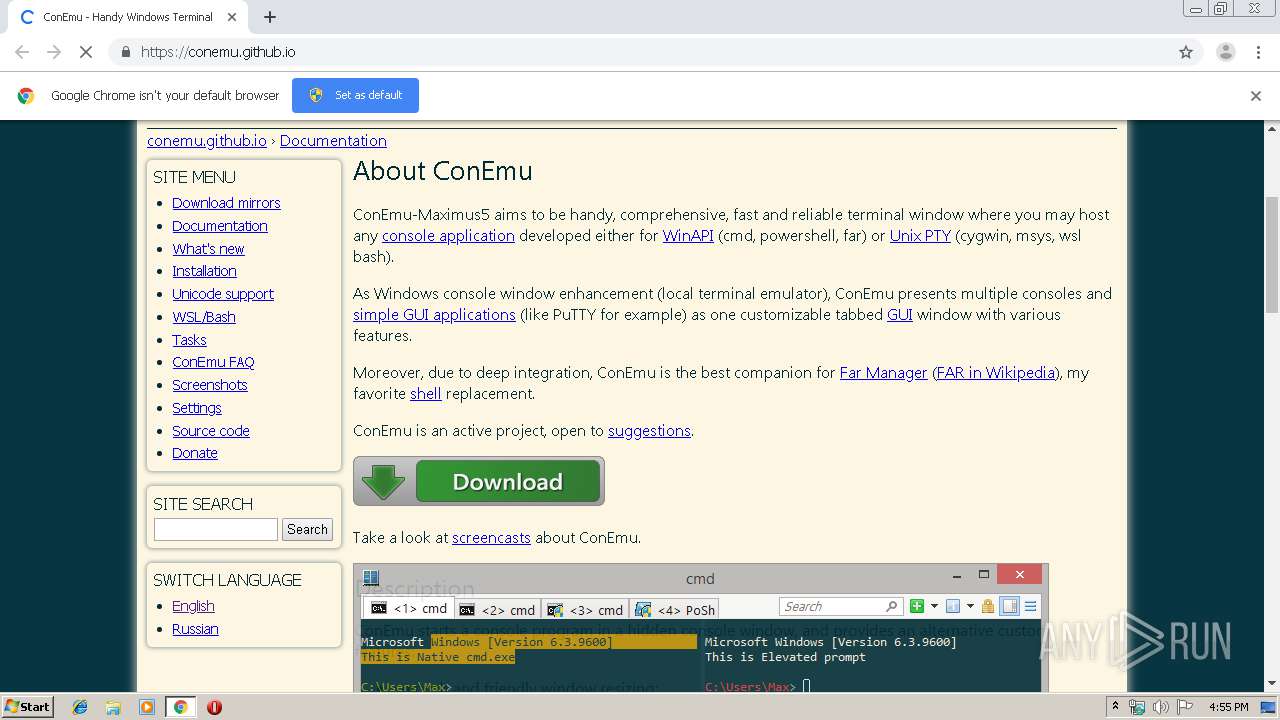Open a new browser tab

click(x=270, y=17)
